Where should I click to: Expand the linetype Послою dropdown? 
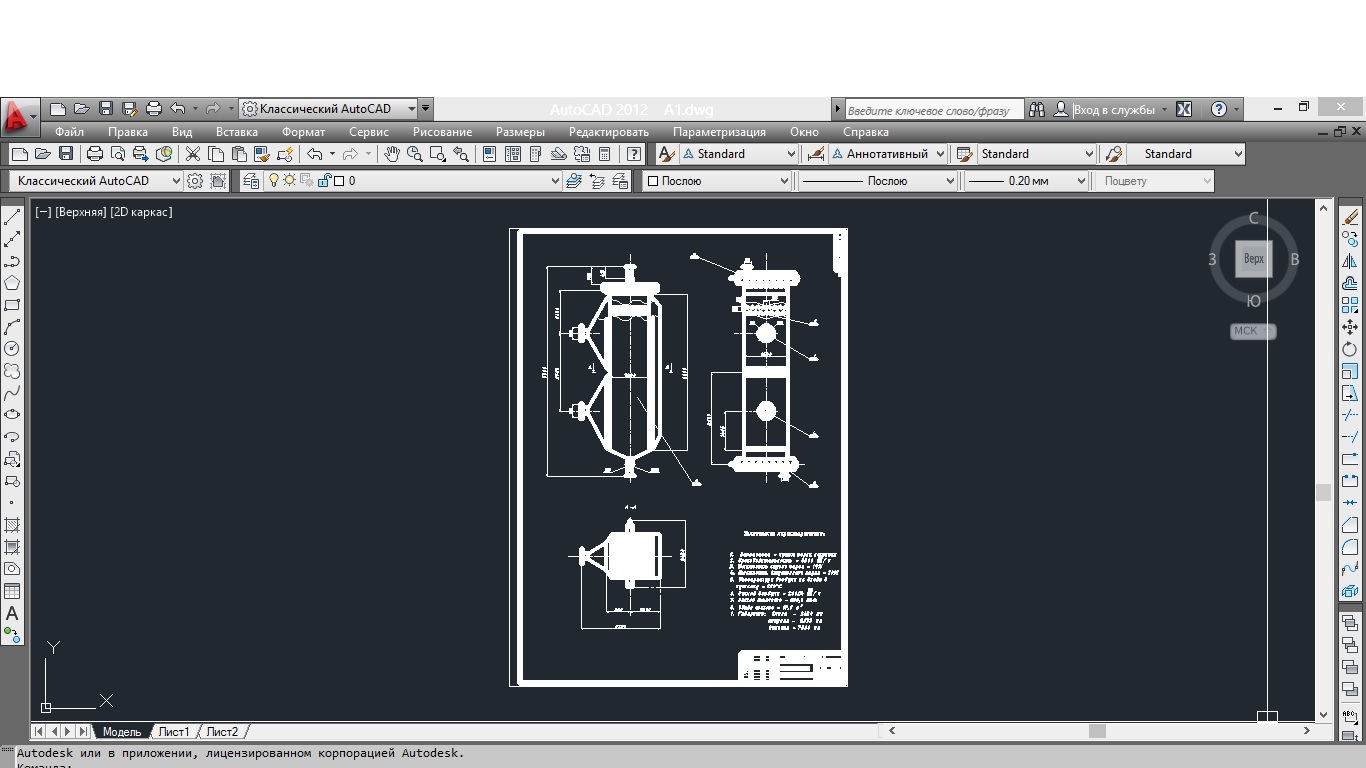878,181
